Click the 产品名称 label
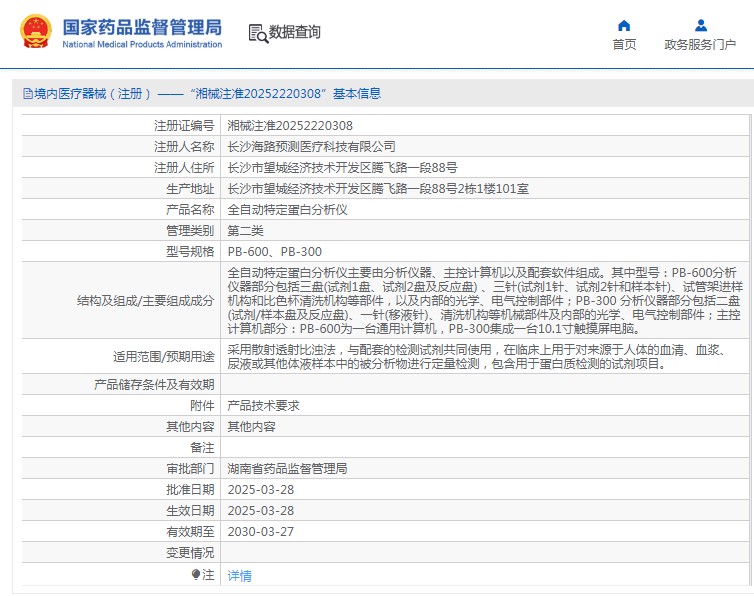 [x=190, y=210]
